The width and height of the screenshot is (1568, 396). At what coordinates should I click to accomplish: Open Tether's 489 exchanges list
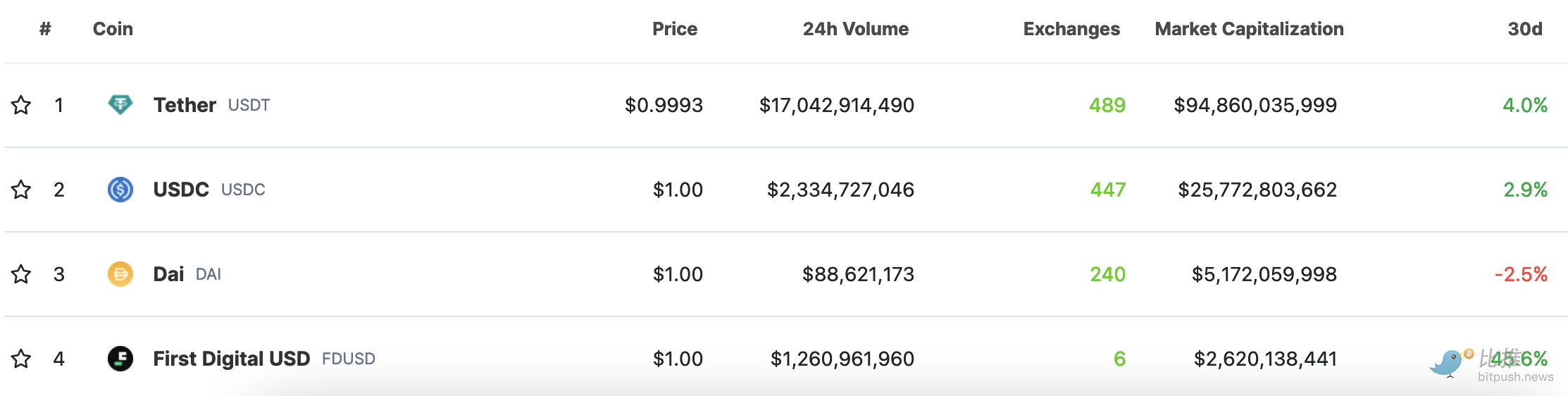[1107, 105]
